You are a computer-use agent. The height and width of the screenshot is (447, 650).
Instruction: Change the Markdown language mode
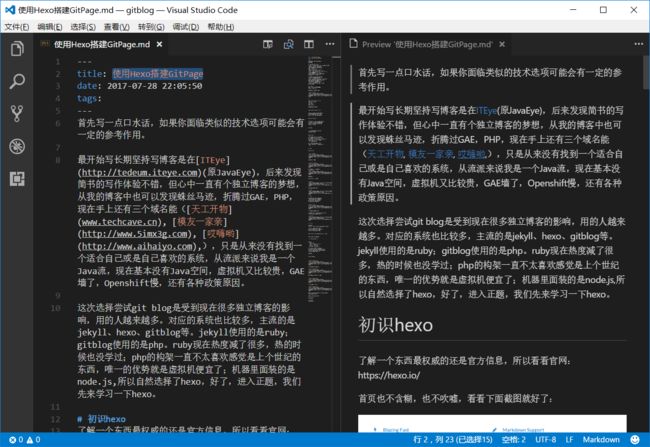click(x=601, y=440)
